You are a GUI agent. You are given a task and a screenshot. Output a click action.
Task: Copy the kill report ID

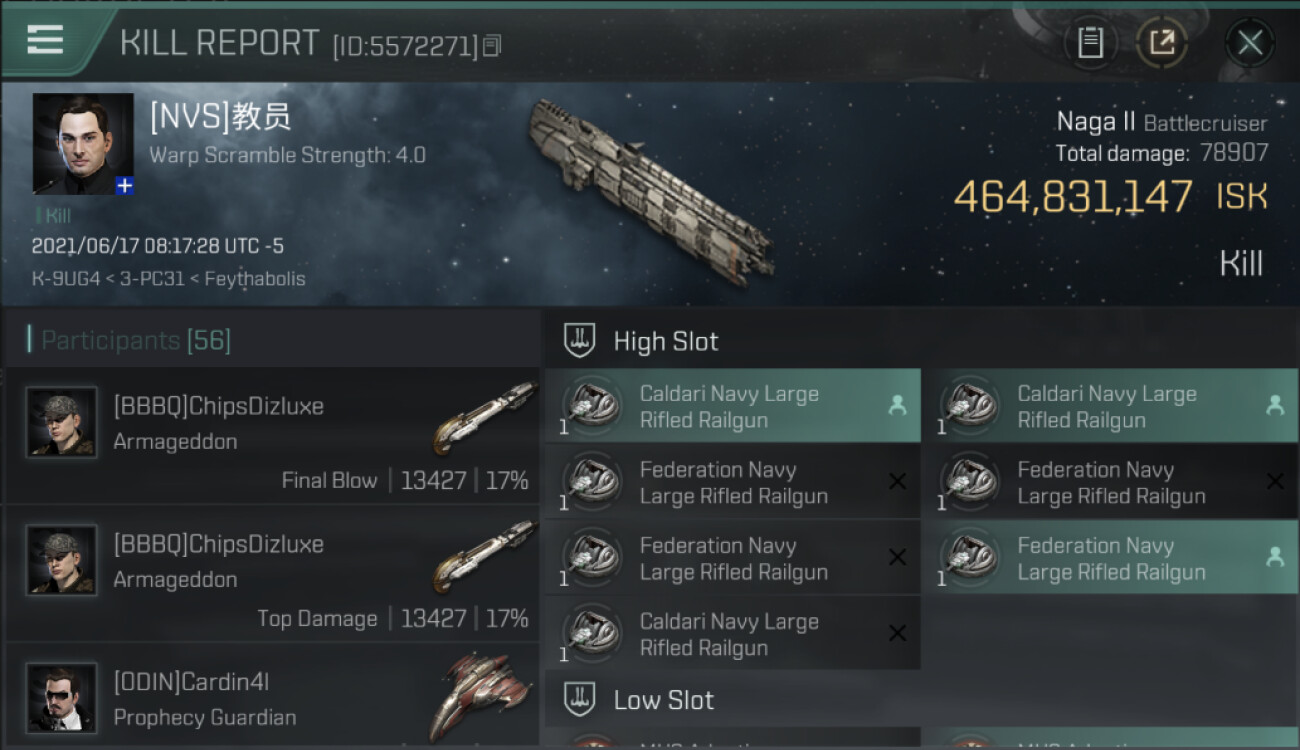coord(492,46)
